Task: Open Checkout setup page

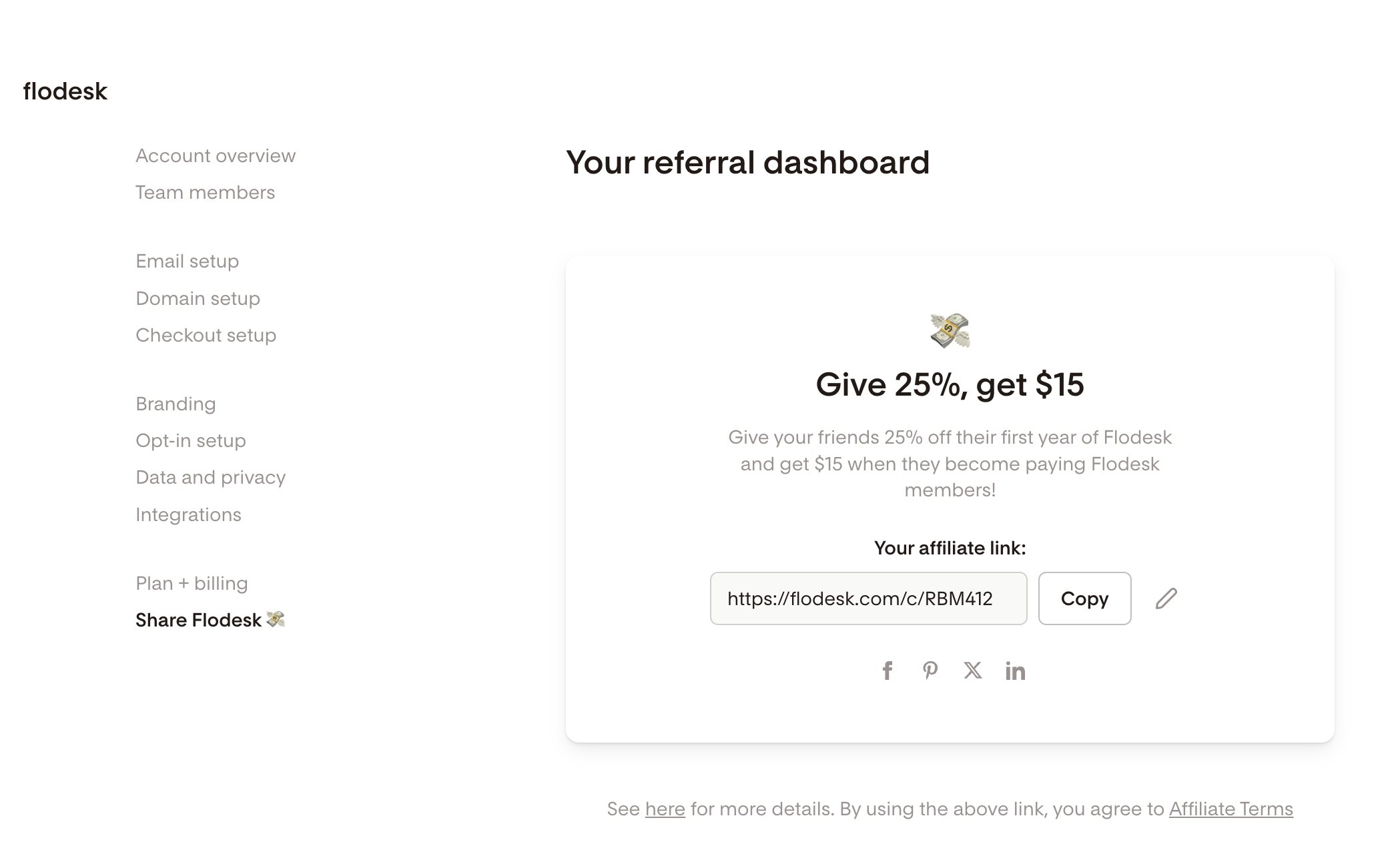Action: click(x=206, y=335)
